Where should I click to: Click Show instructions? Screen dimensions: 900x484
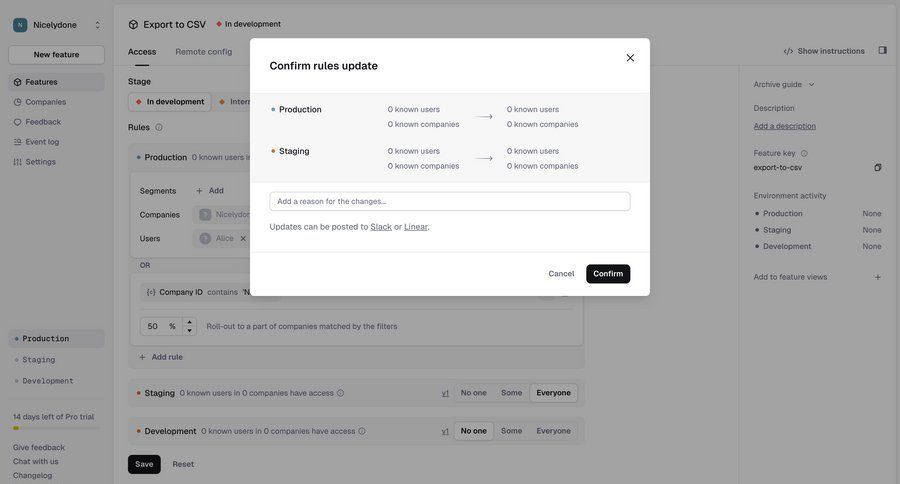[x=824, y=51]
